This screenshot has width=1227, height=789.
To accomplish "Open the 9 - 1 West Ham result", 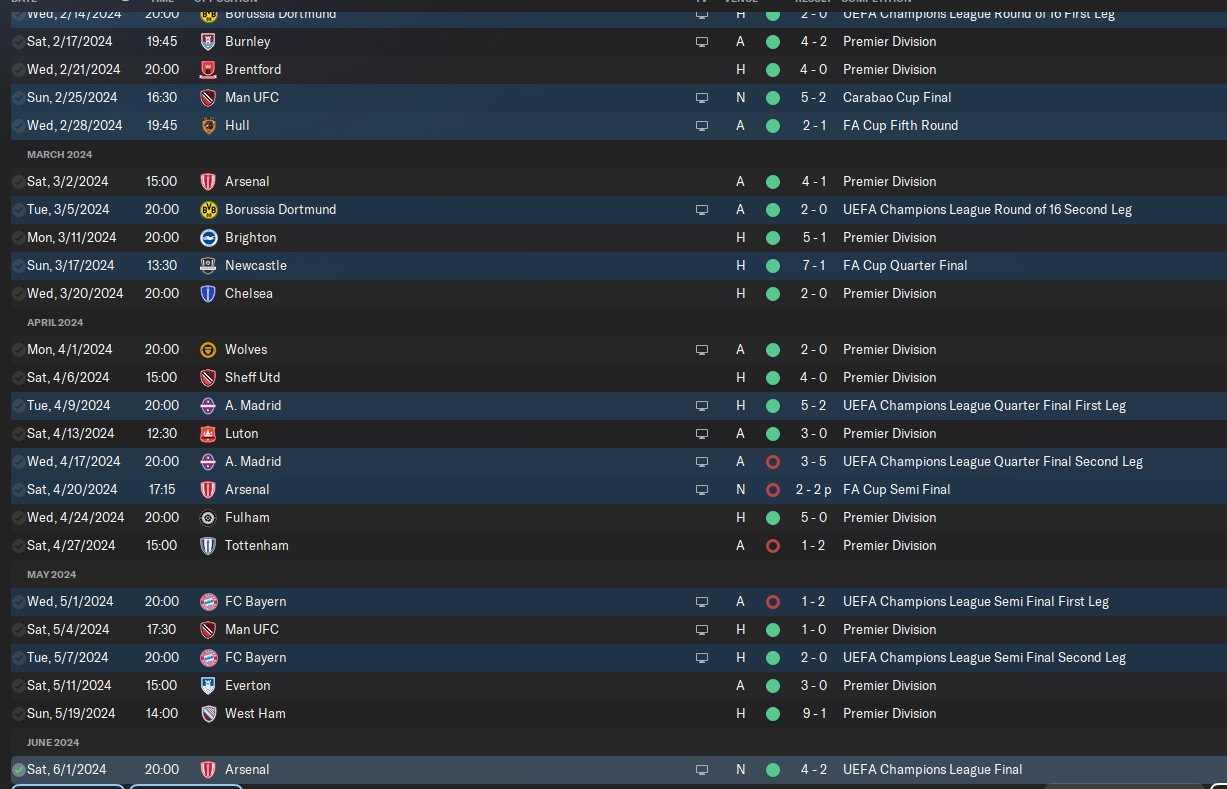I will pyautogui.click(x=812, y=714).
